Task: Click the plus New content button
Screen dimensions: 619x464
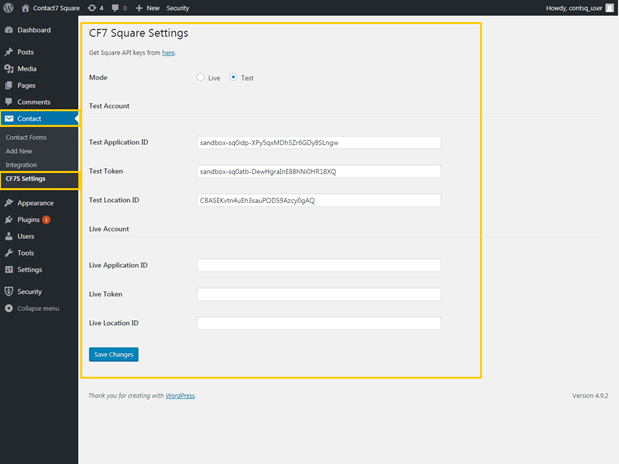Action: (148, 8)
